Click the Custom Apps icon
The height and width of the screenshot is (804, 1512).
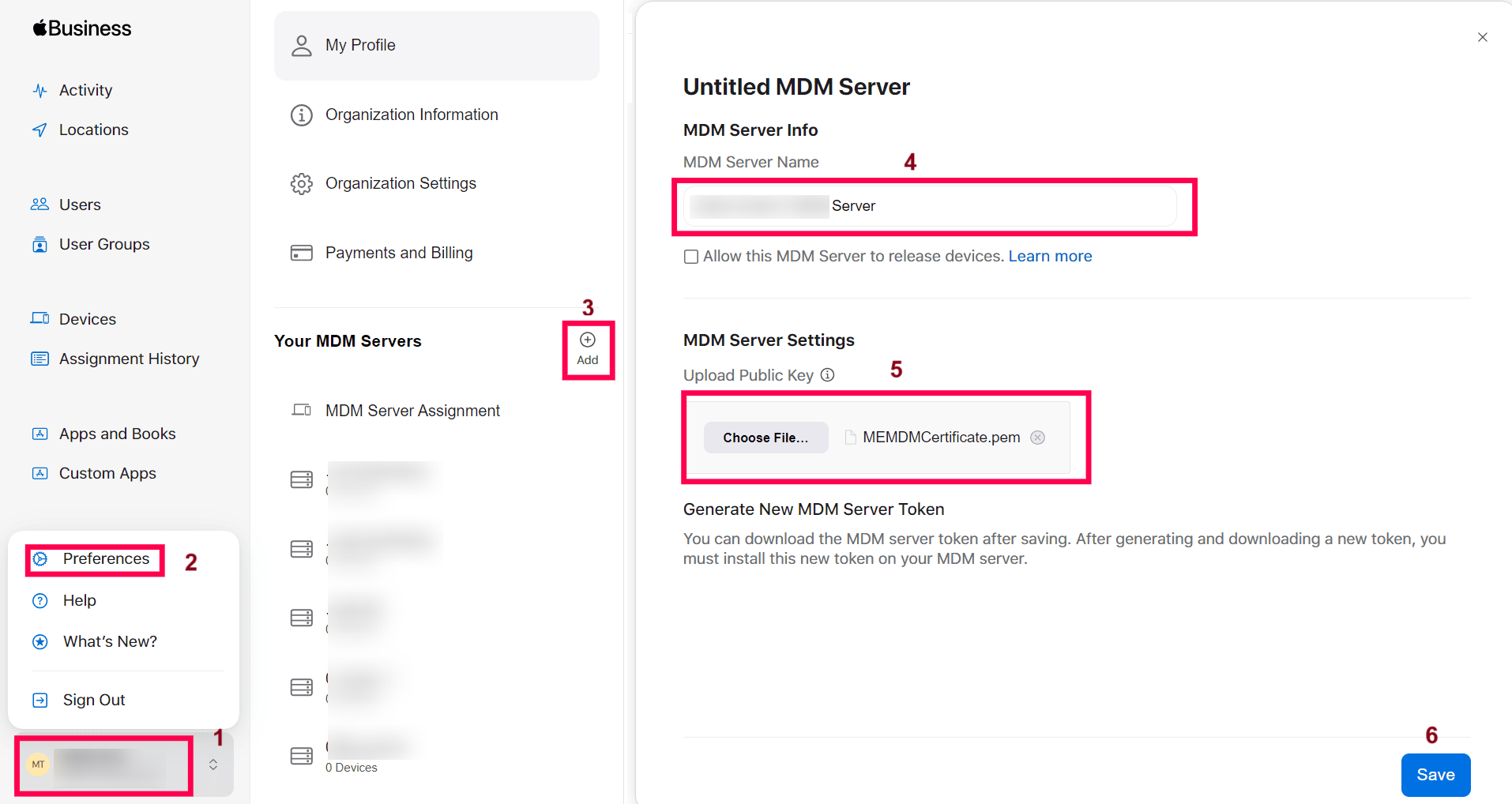(39, 473)
